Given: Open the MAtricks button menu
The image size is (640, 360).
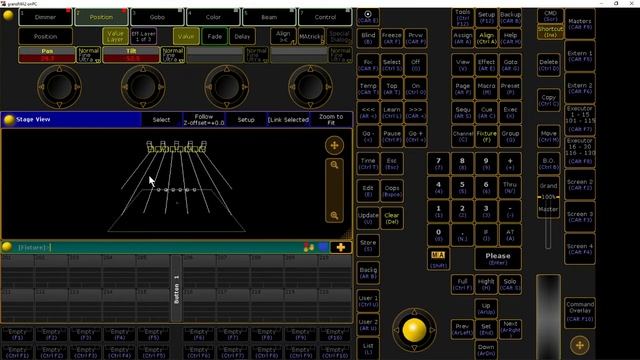Looking at the screenshot, I should [311, 36].
